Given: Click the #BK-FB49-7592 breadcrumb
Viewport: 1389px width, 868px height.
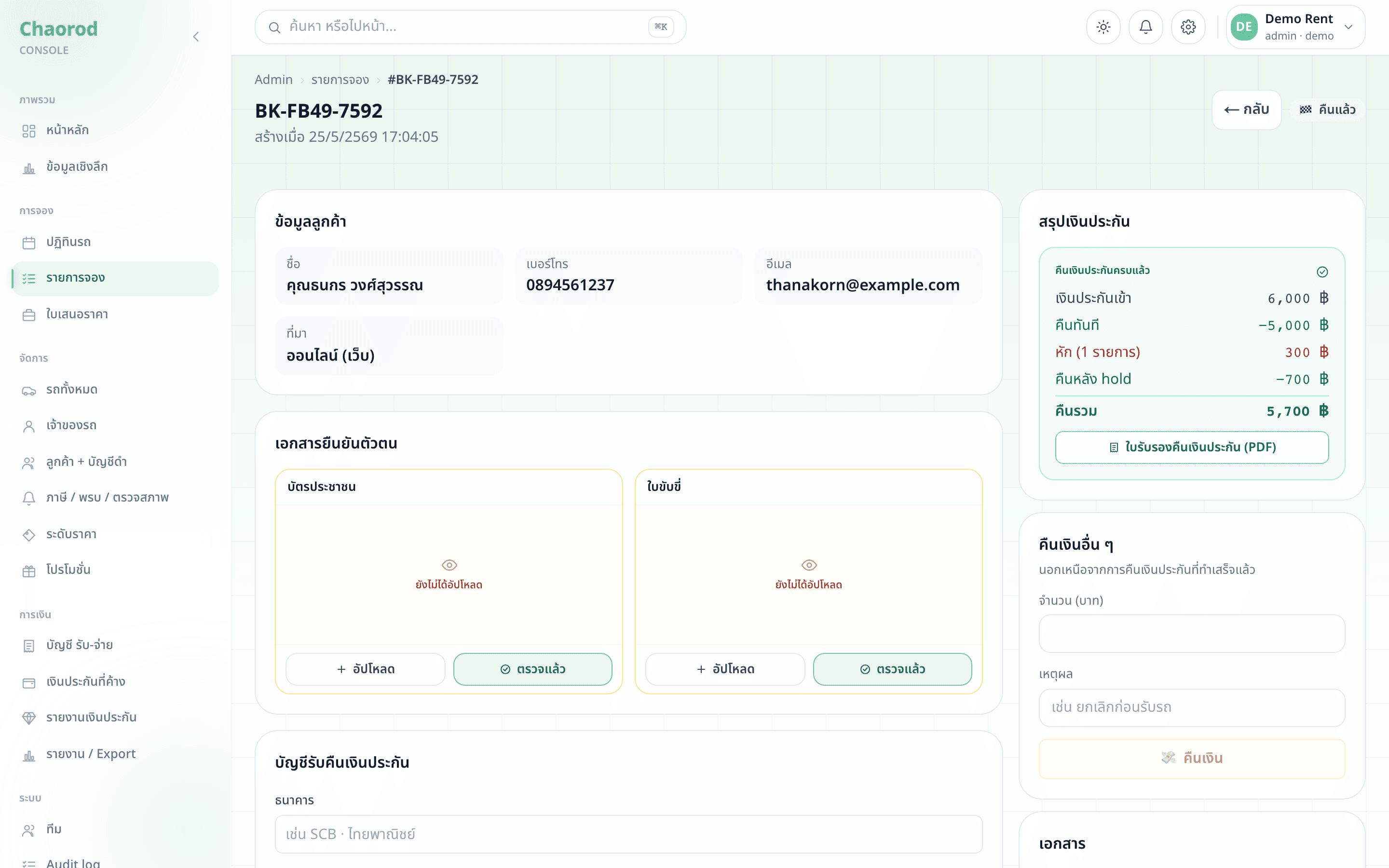Looking at the screenshot, I should 433,79.
